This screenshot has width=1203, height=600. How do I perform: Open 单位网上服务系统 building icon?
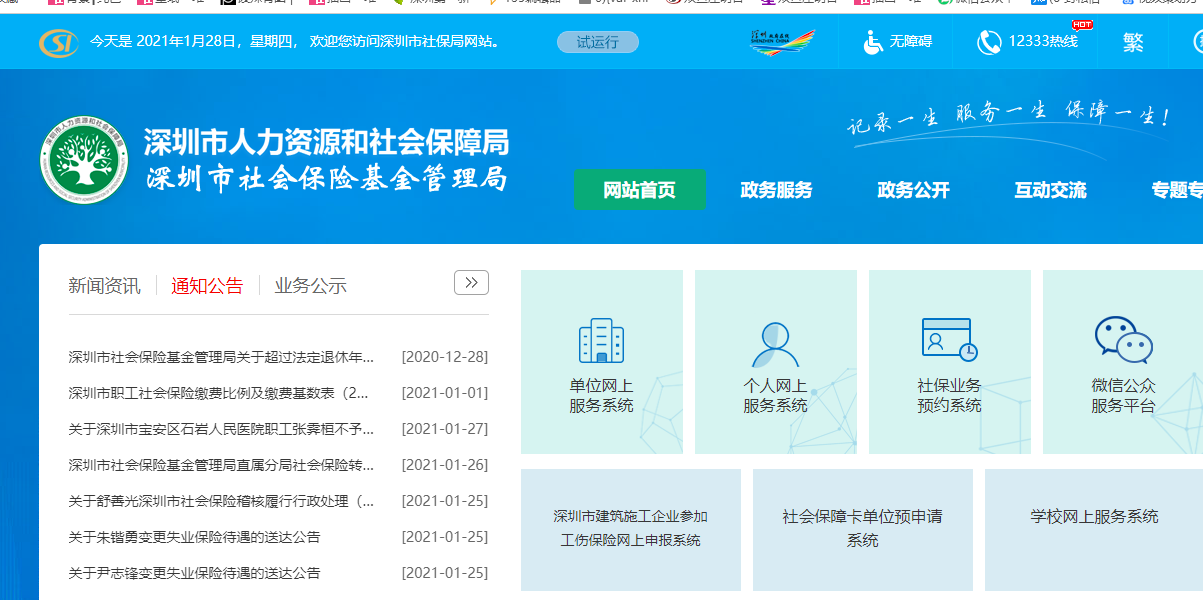[x=601, y=341]
